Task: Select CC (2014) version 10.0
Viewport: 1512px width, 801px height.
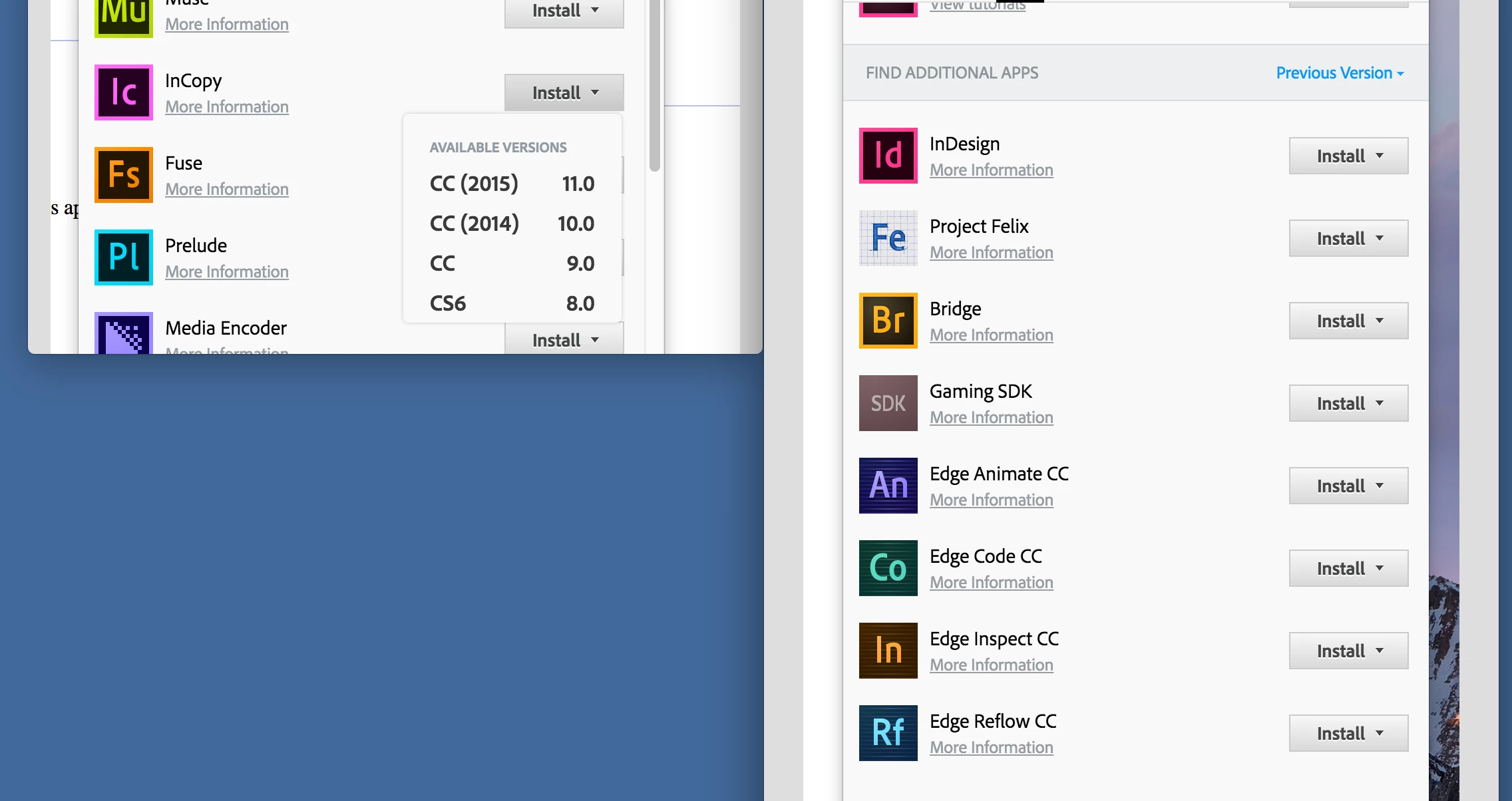Action: (512, 224)
